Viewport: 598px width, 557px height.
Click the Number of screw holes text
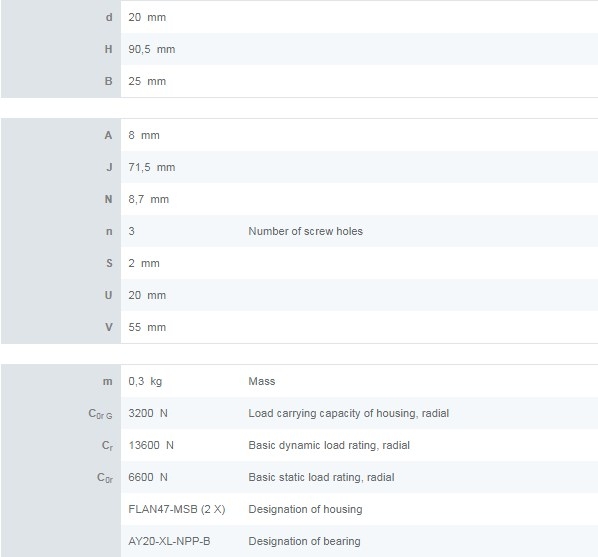[305, 231]
